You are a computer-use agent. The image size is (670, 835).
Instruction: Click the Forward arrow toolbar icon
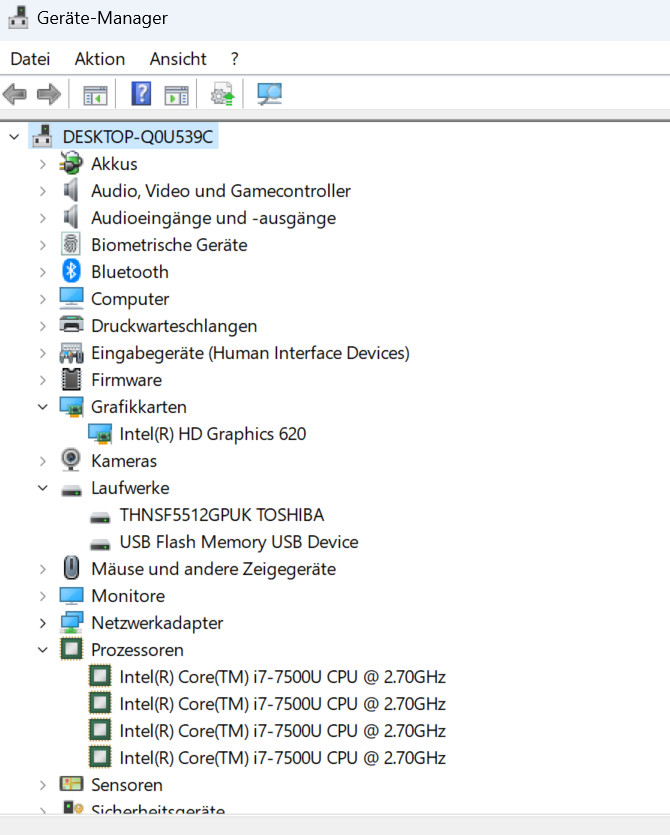(x=49, y=94)
